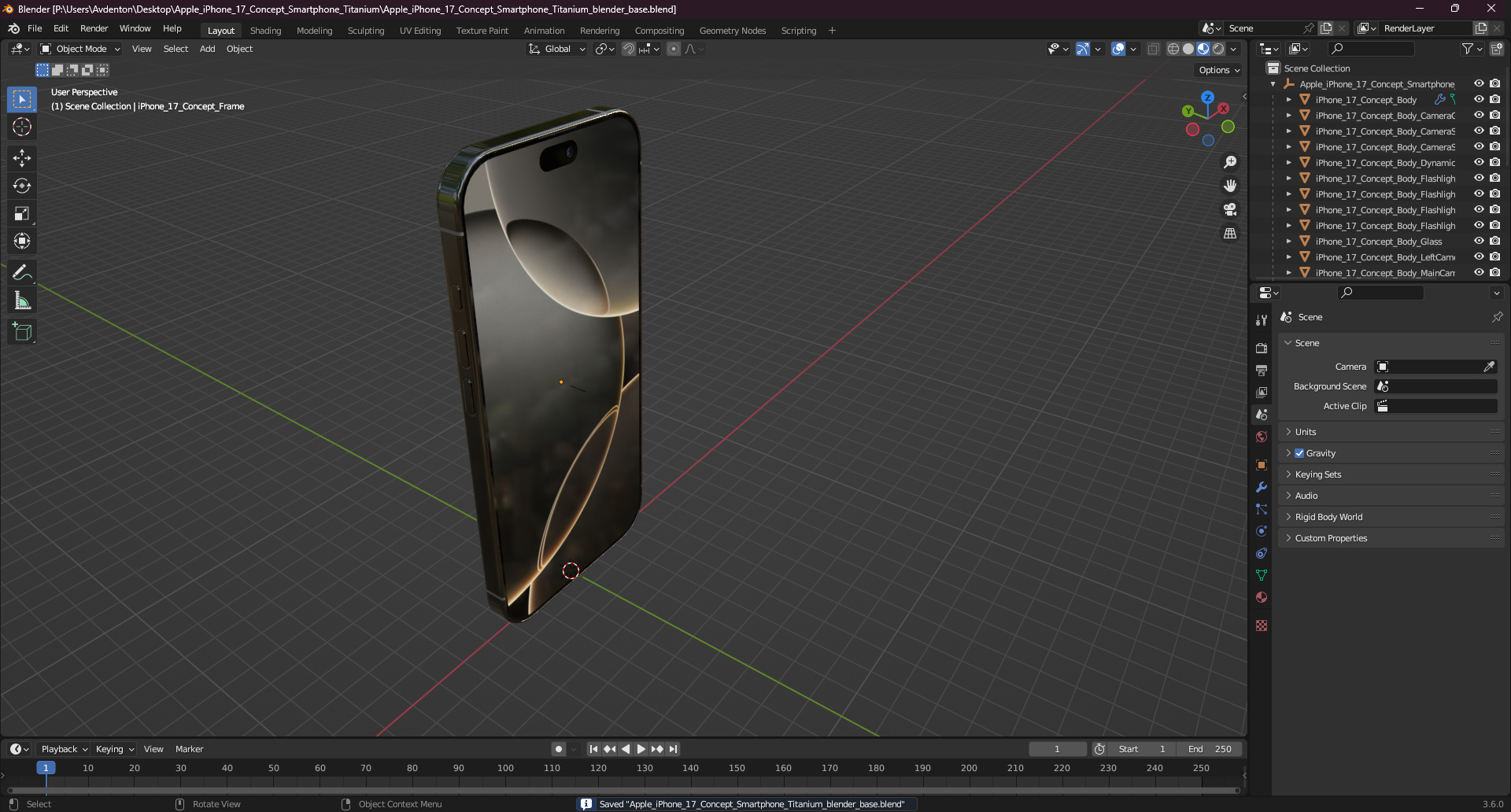Viewport: 1511px width, 812px height.
Task: Toggle camera view icon in viewport
Action: point(1230,209)
